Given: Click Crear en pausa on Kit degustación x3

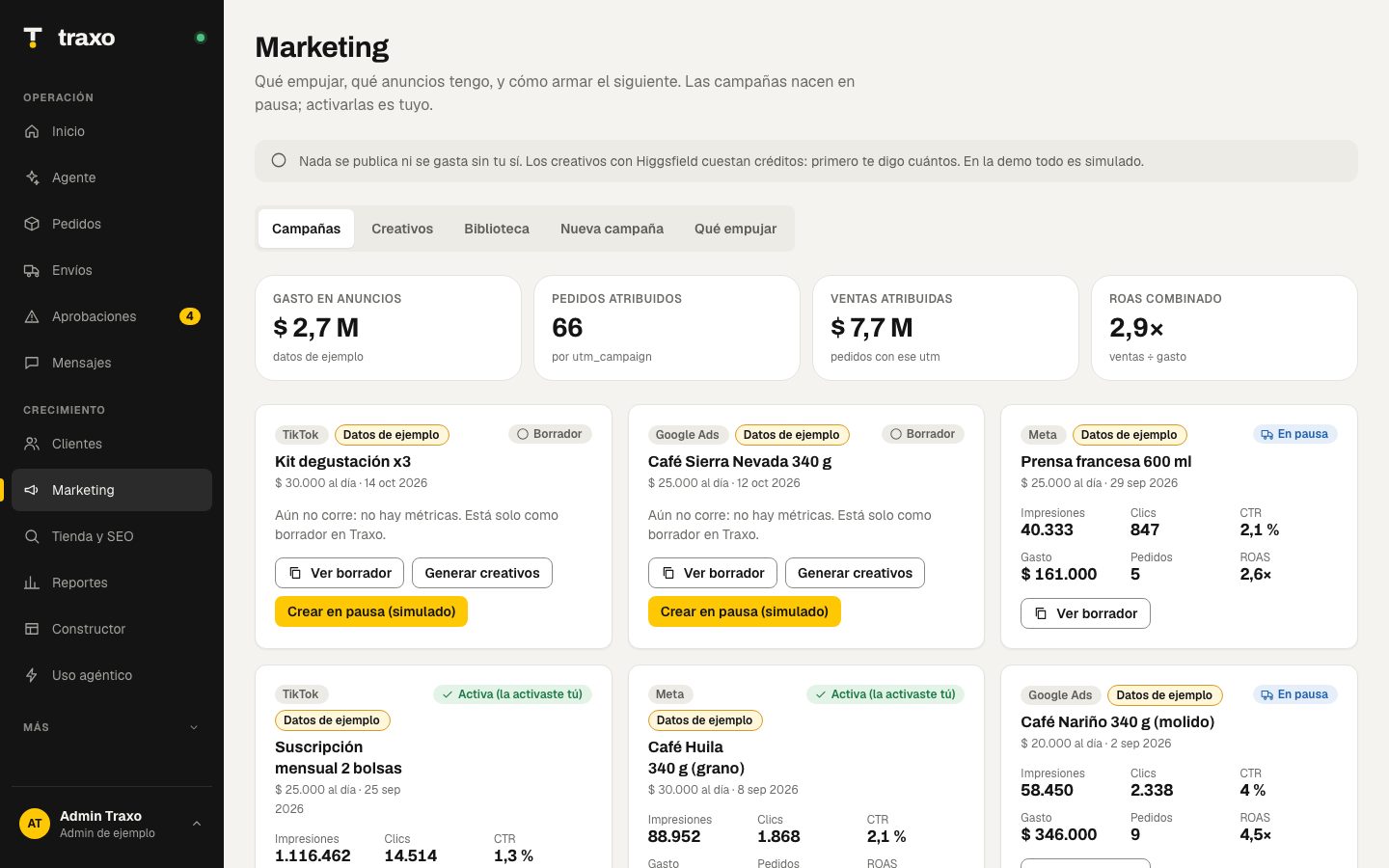Looking at the screenshot, I should (371, 611).
